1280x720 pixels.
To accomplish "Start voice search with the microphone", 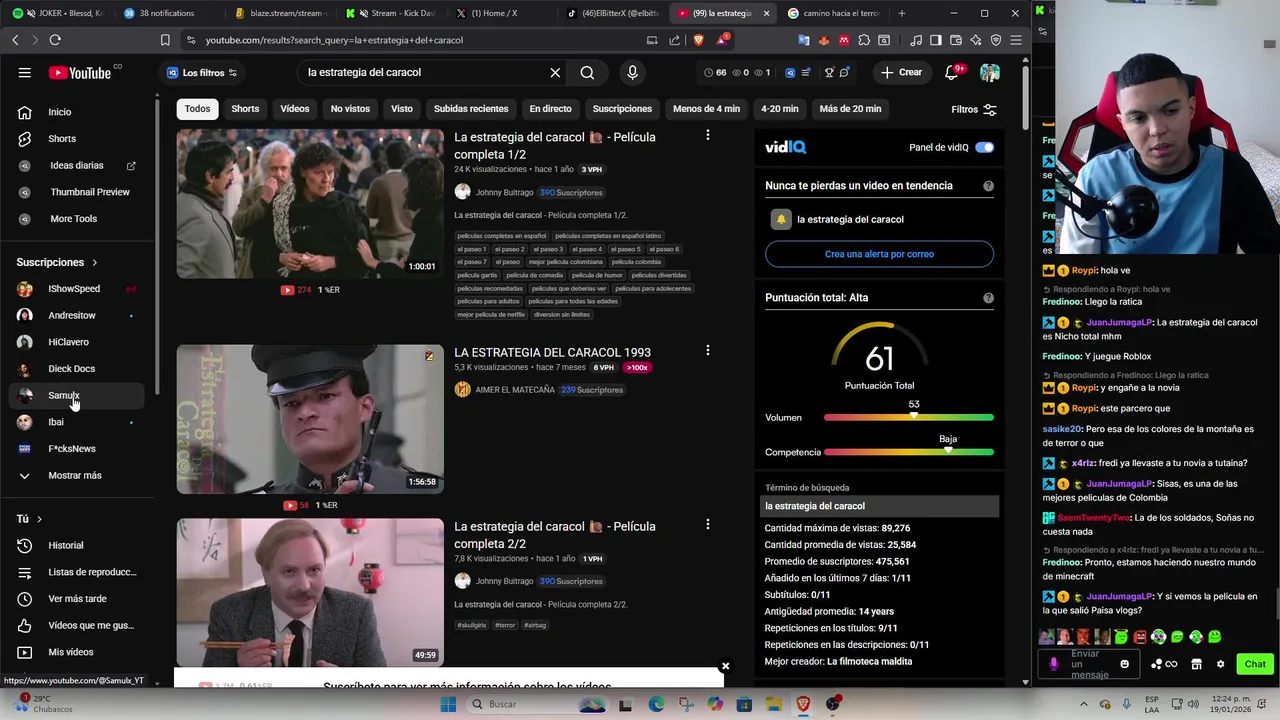I will tap(632, 72).
